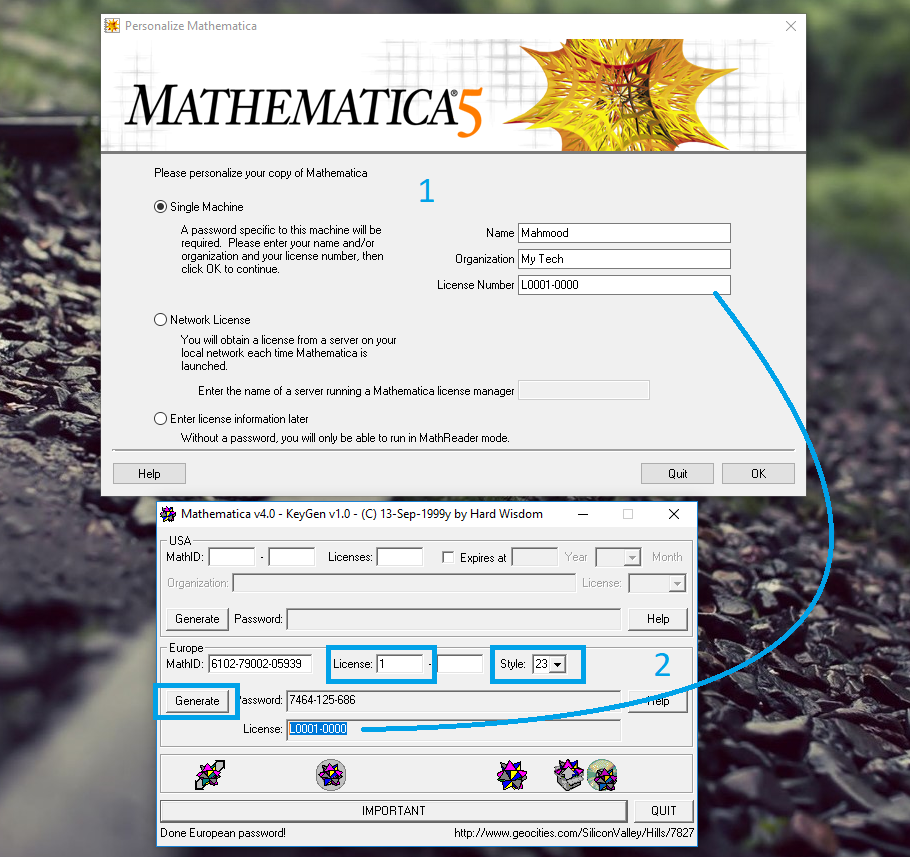This screenshot has height=857, width=910.
Task: Select the spiky star icon near IMPORTANT button
Action: click(513, 773)
